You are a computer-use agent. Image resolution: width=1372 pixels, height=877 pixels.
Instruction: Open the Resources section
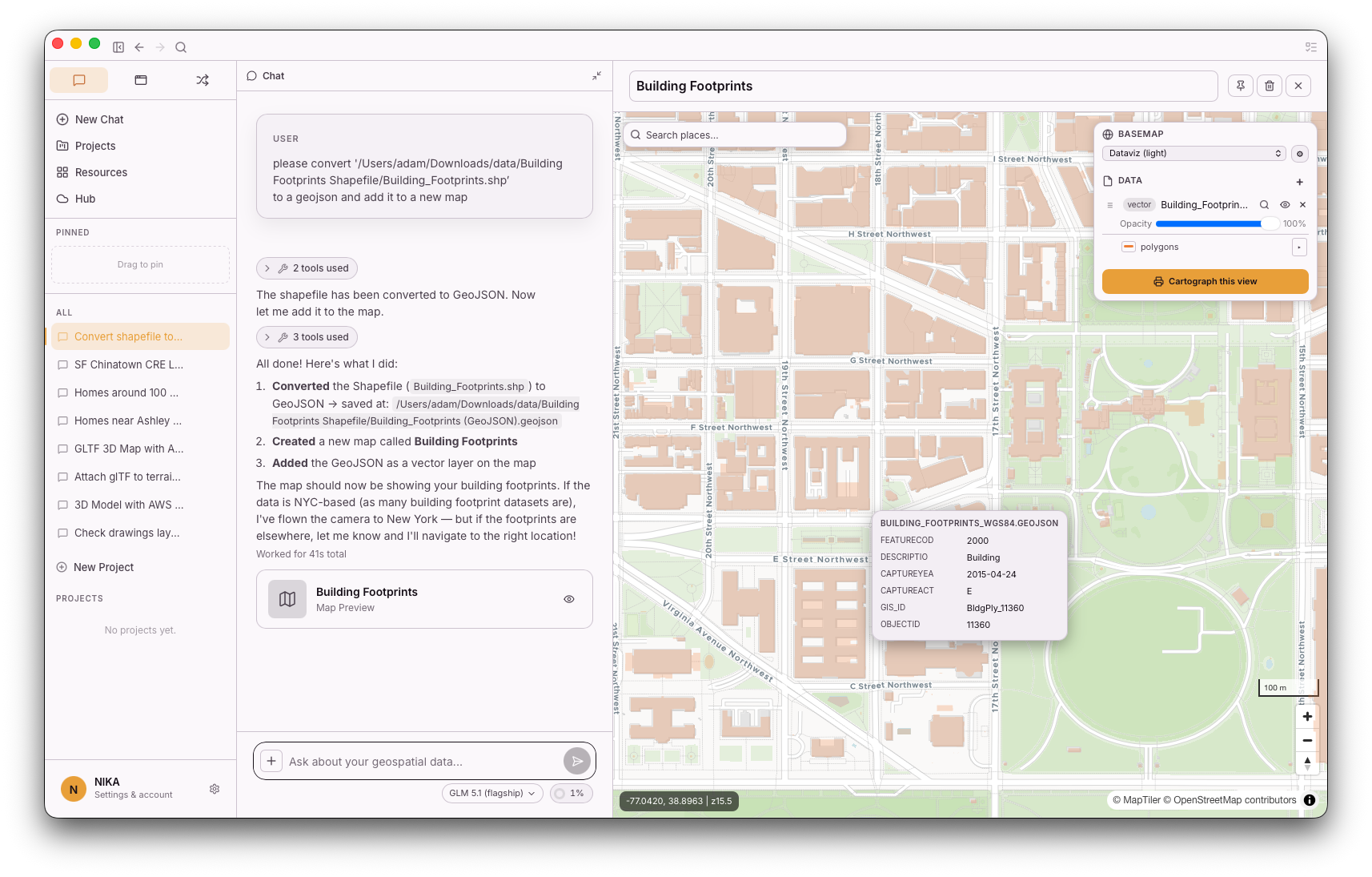pos(91,172)
